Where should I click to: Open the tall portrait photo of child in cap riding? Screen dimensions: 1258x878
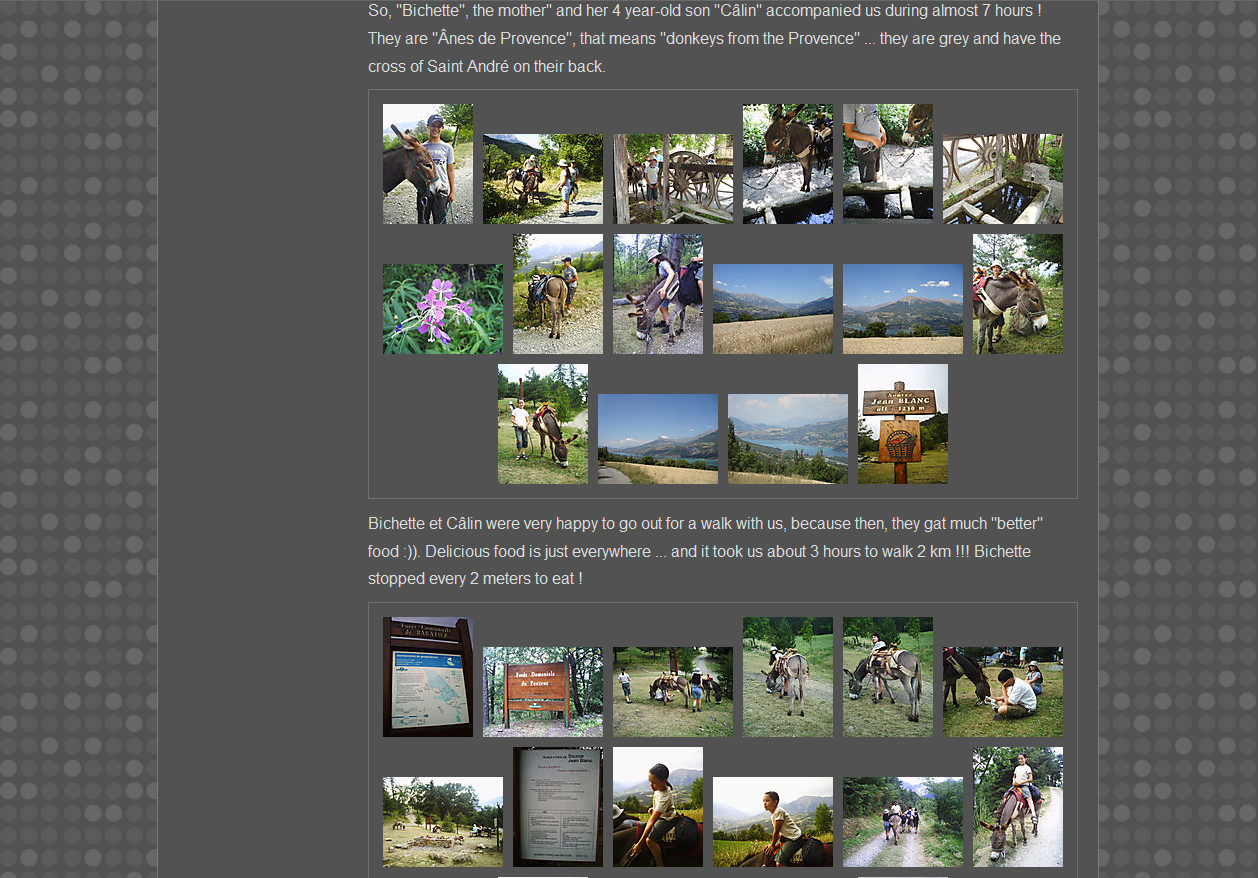pos(657,807)
